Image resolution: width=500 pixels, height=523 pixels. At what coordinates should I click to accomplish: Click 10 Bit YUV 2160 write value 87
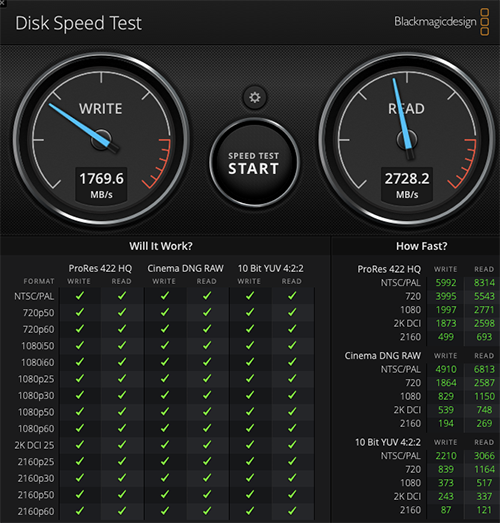coord(446,510)
